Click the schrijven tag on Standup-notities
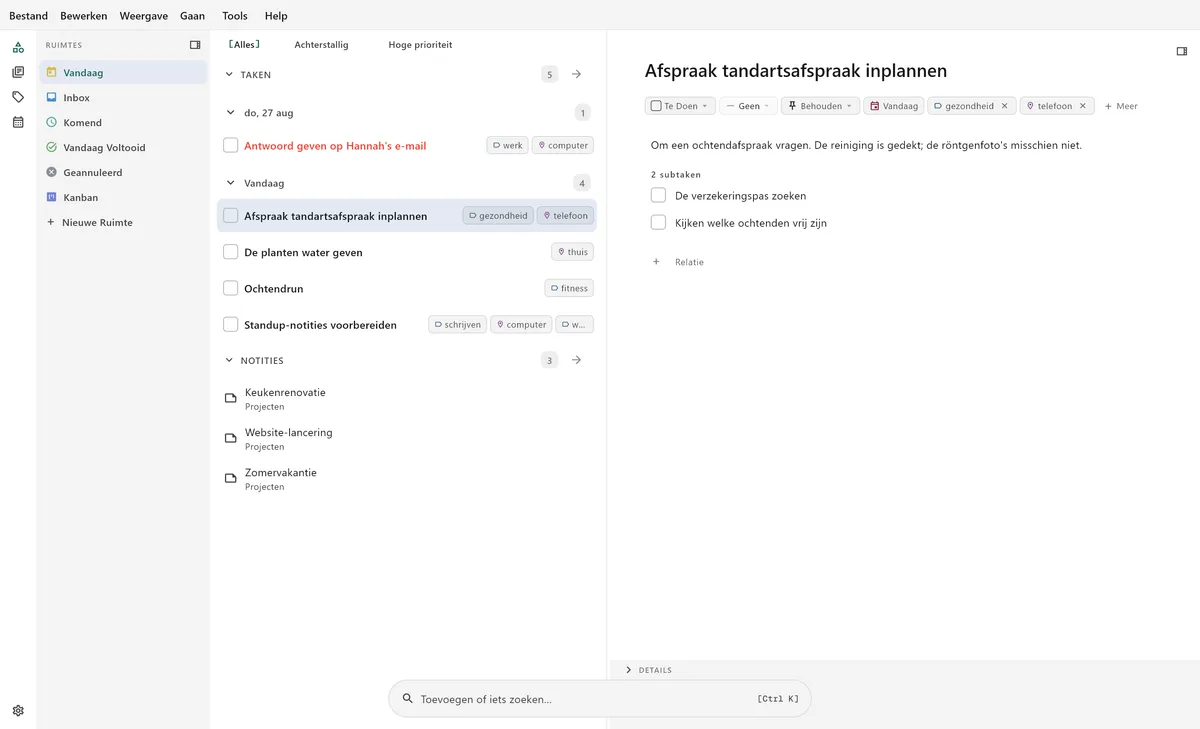The height and width of the screenshot is (729, 1200). click(x=457, y=324)
